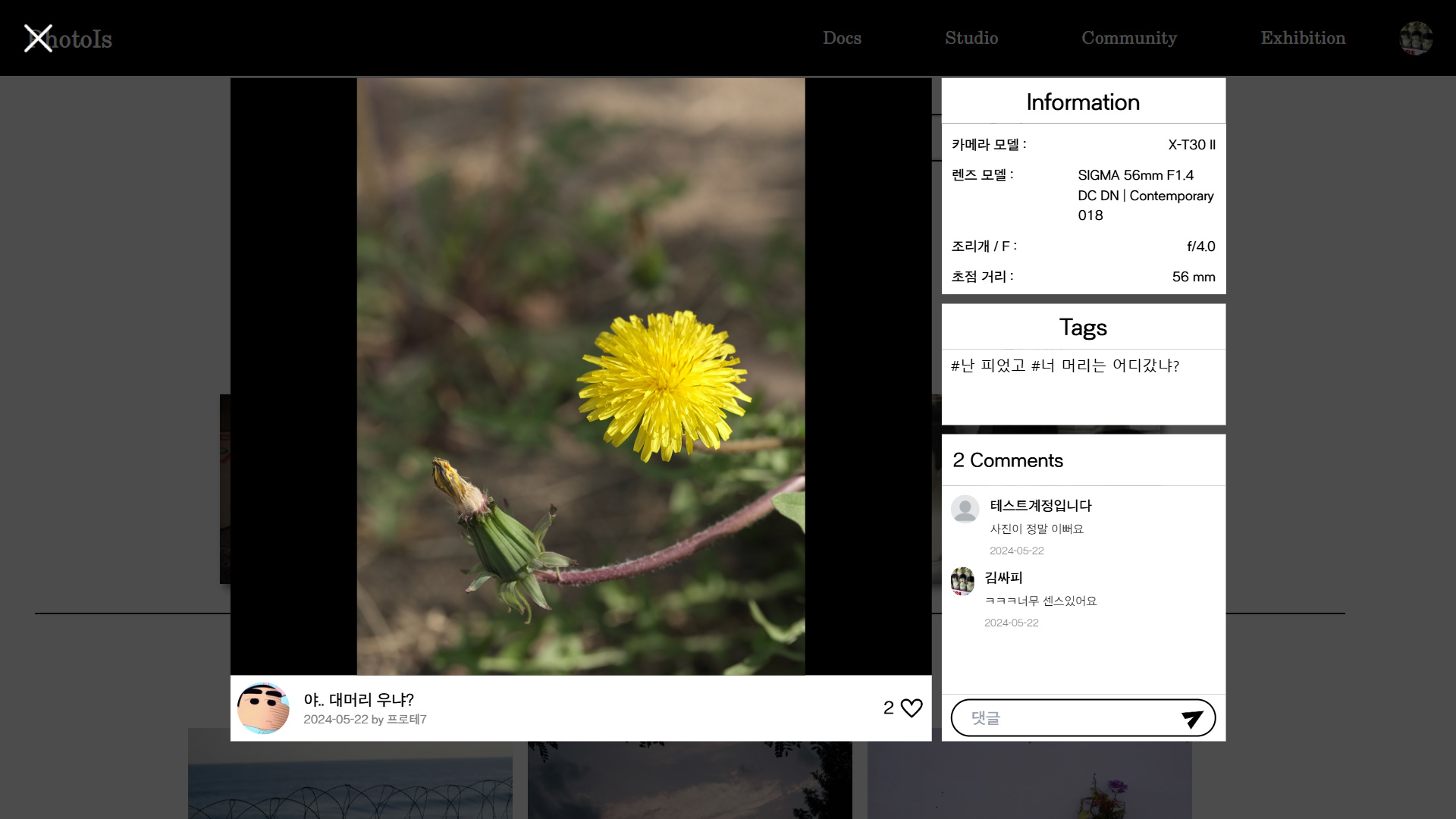The height and width of the screenshot is (819, 1456).
Task: Click the flower vase thumbnail at bottom right
Action: (1029, 780)
